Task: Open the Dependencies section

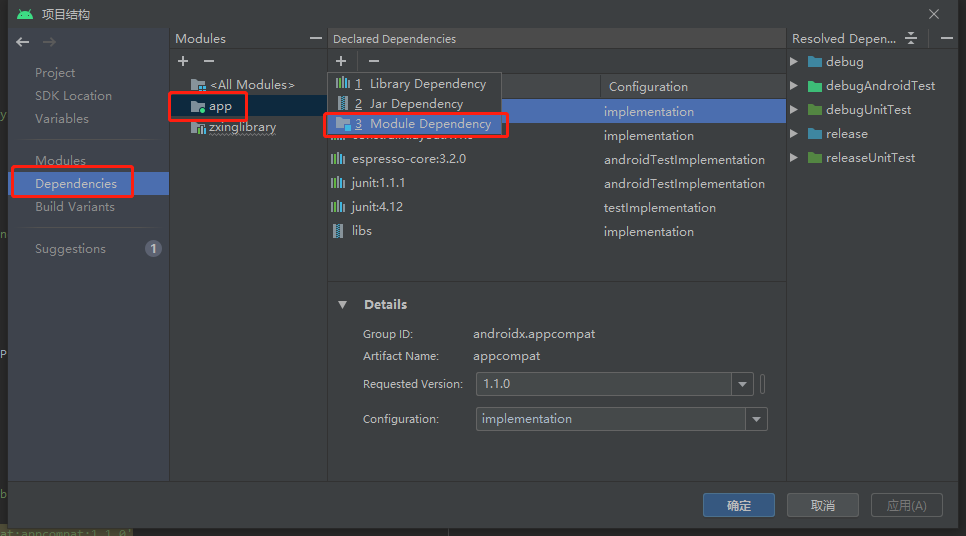Action: point(89,184)
